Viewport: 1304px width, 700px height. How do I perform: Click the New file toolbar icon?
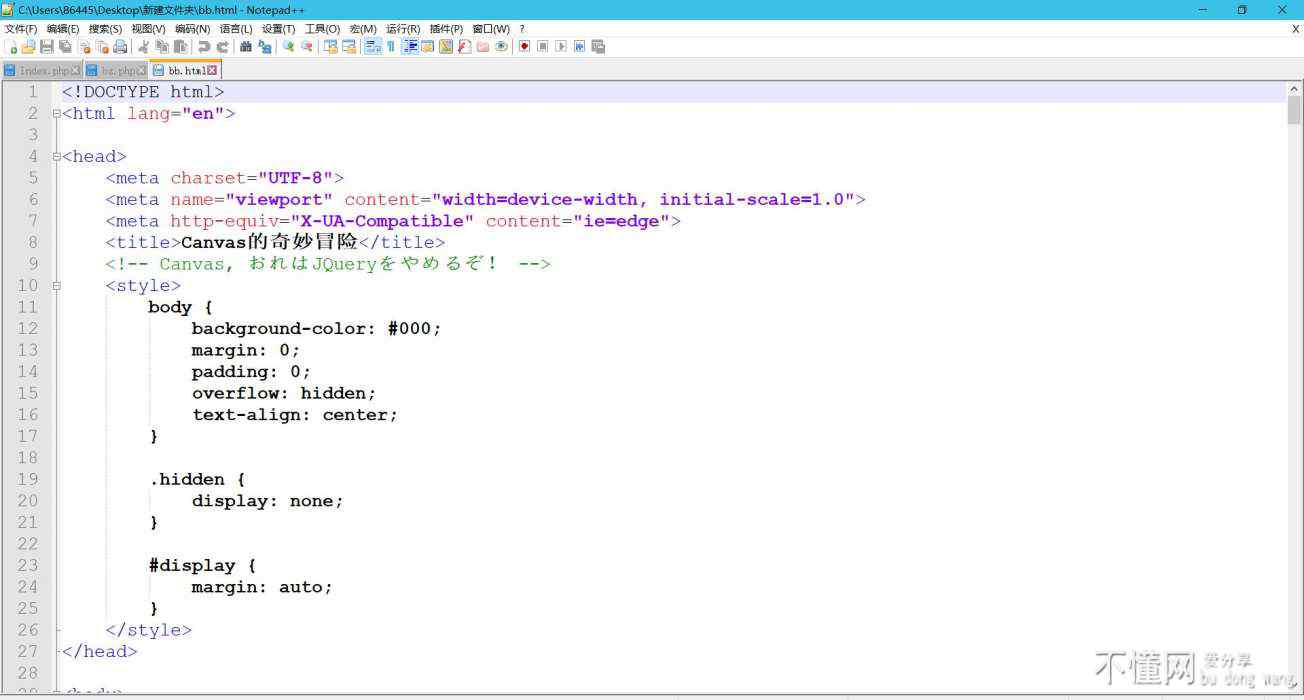[11, 47]
